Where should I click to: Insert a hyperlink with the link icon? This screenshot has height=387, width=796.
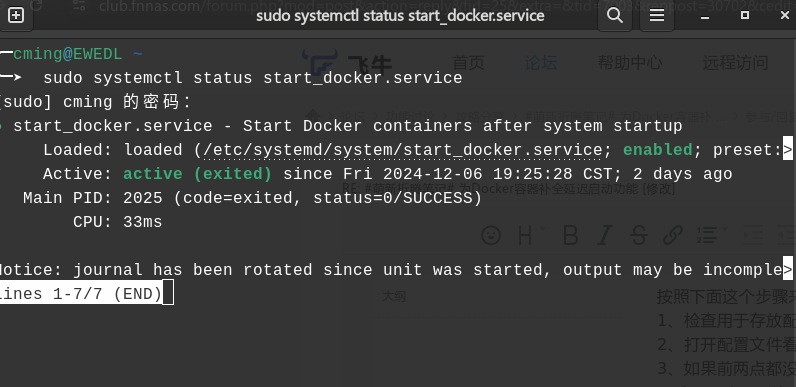pos(673,235)
